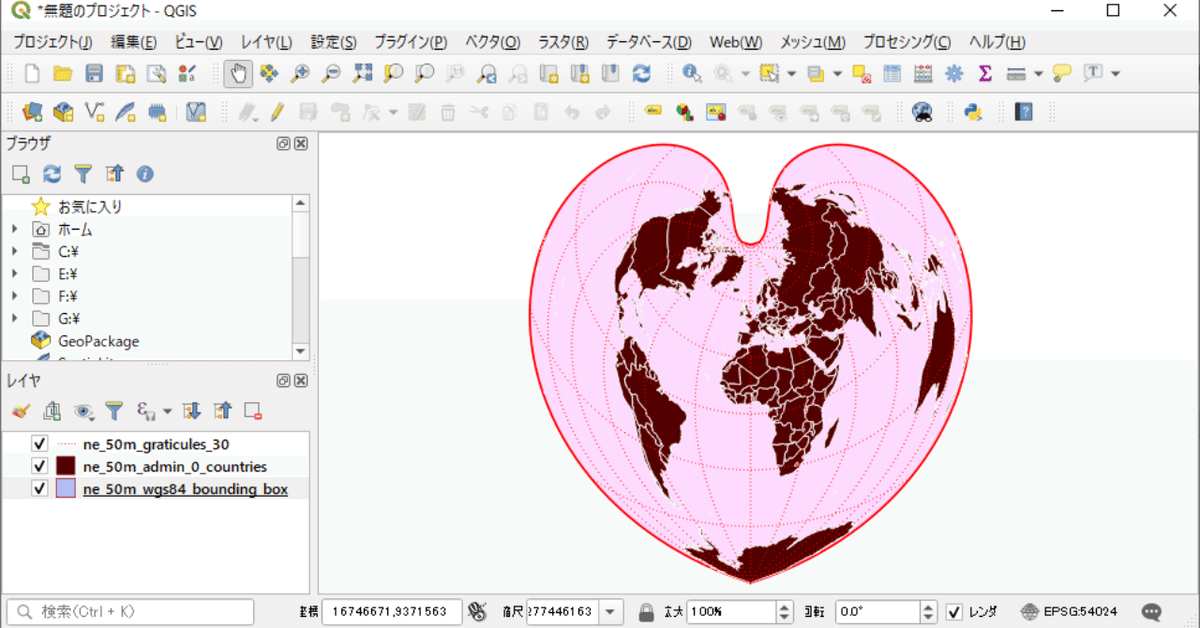Create a new project with the blank page icon
The image size is (1200, 628).
click(x=32, y=74)
